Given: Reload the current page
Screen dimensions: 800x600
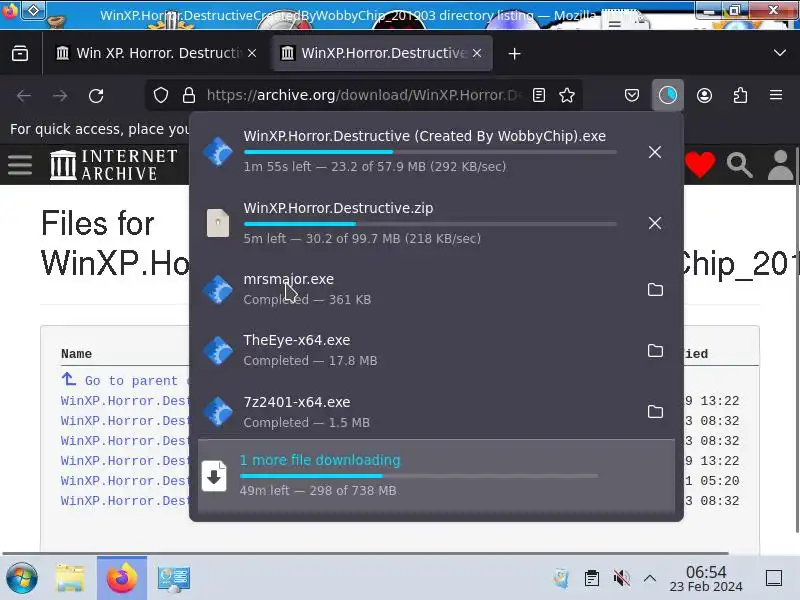Looking at the screenshot, I should (x=96, y=95).
